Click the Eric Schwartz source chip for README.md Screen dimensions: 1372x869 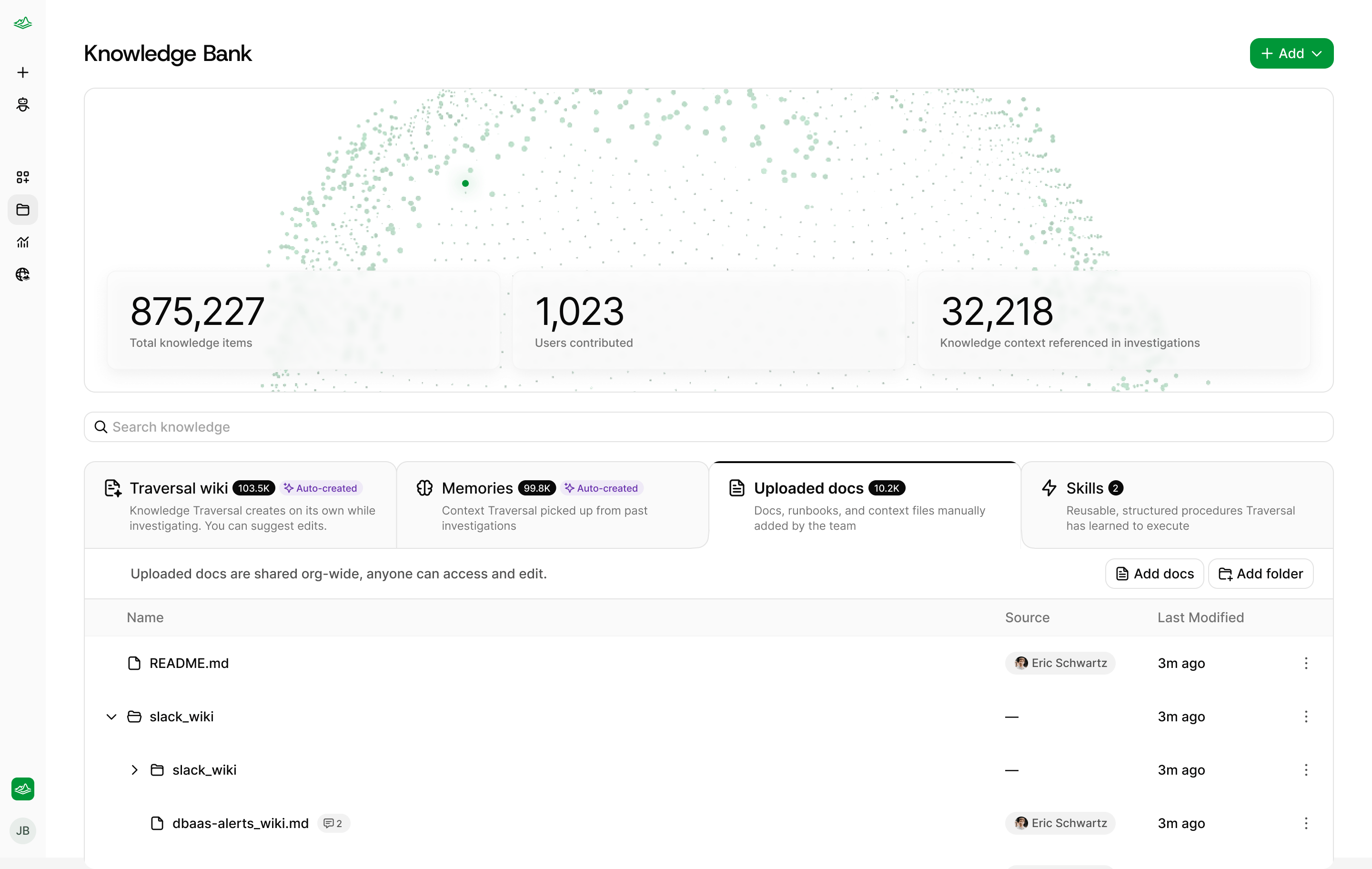pos(1060,663)
